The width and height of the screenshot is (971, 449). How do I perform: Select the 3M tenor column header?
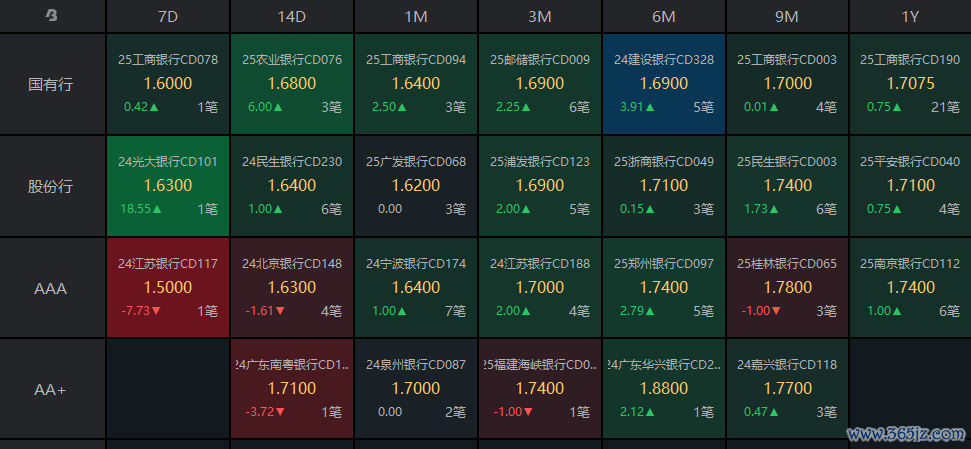539,16
